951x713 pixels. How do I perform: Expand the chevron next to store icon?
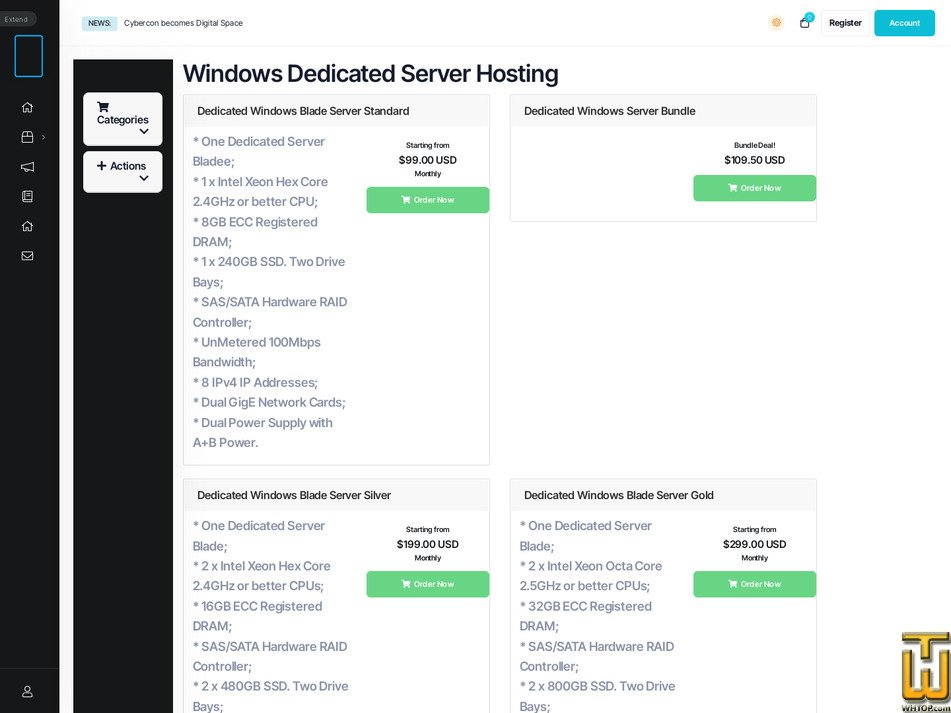43,138
